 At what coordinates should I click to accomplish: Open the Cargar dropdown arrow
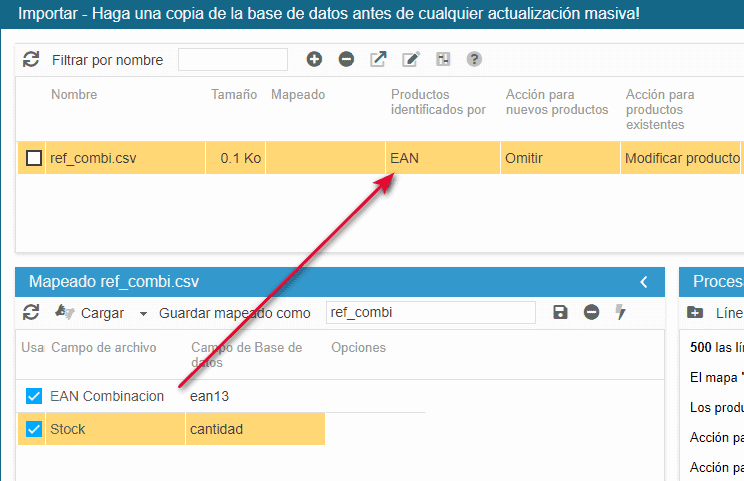tap(143, 314)
